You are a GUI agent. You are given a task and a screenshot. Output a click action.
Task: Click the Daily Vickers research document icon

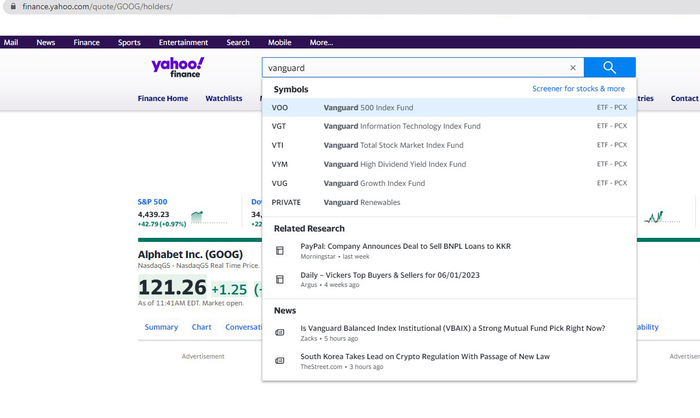click(x=280, y=279)
